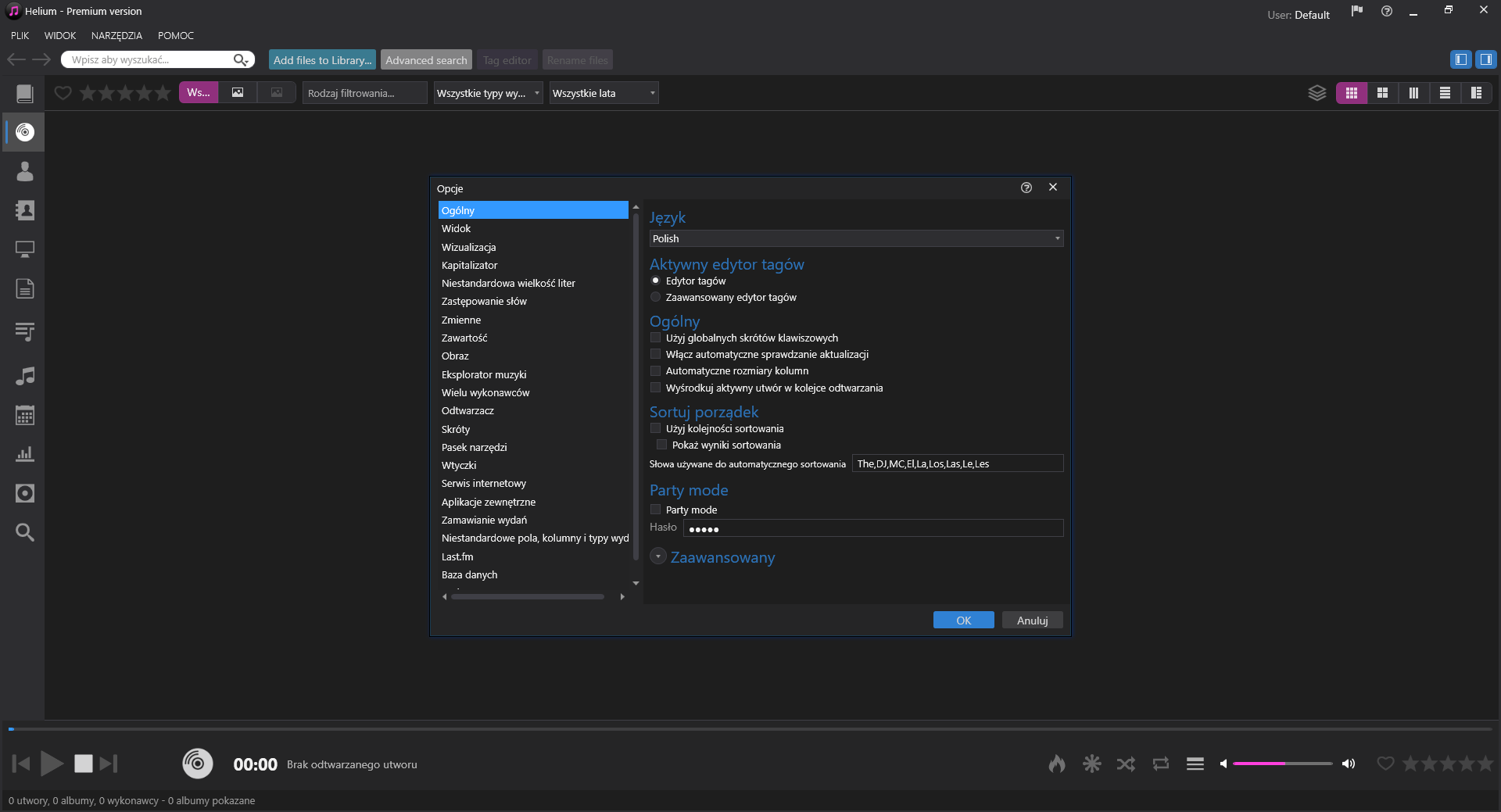Skip to the next track
1501x812 pixels.
[109, 764]
